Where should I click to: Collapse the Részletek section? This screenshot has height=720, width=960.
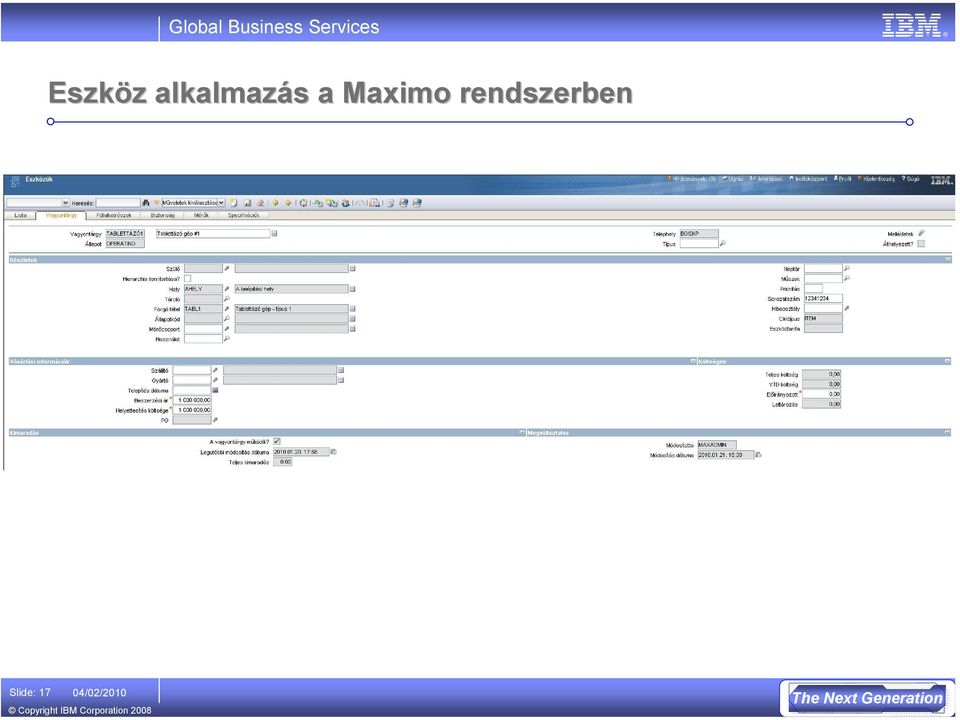948,260
